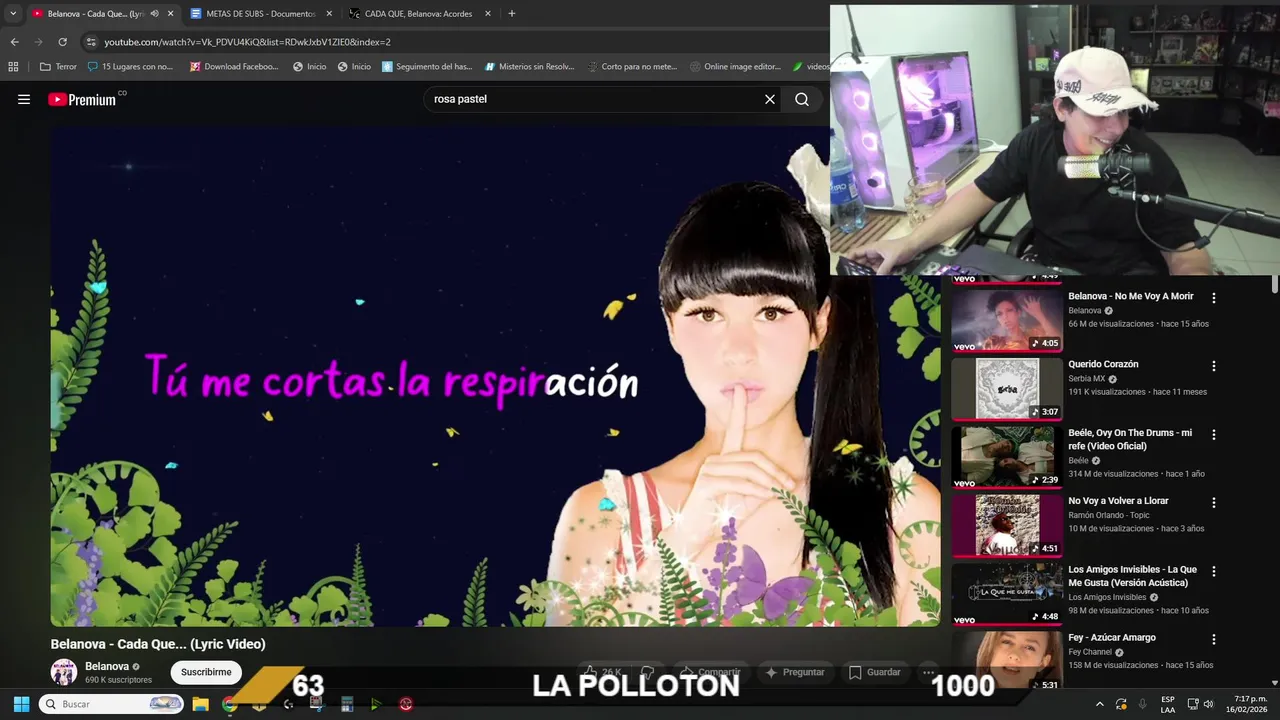Viewport: 1280px width, 720px height.
Task: Open the YouTube guide hamburger menu
Action: pos(24,99)
